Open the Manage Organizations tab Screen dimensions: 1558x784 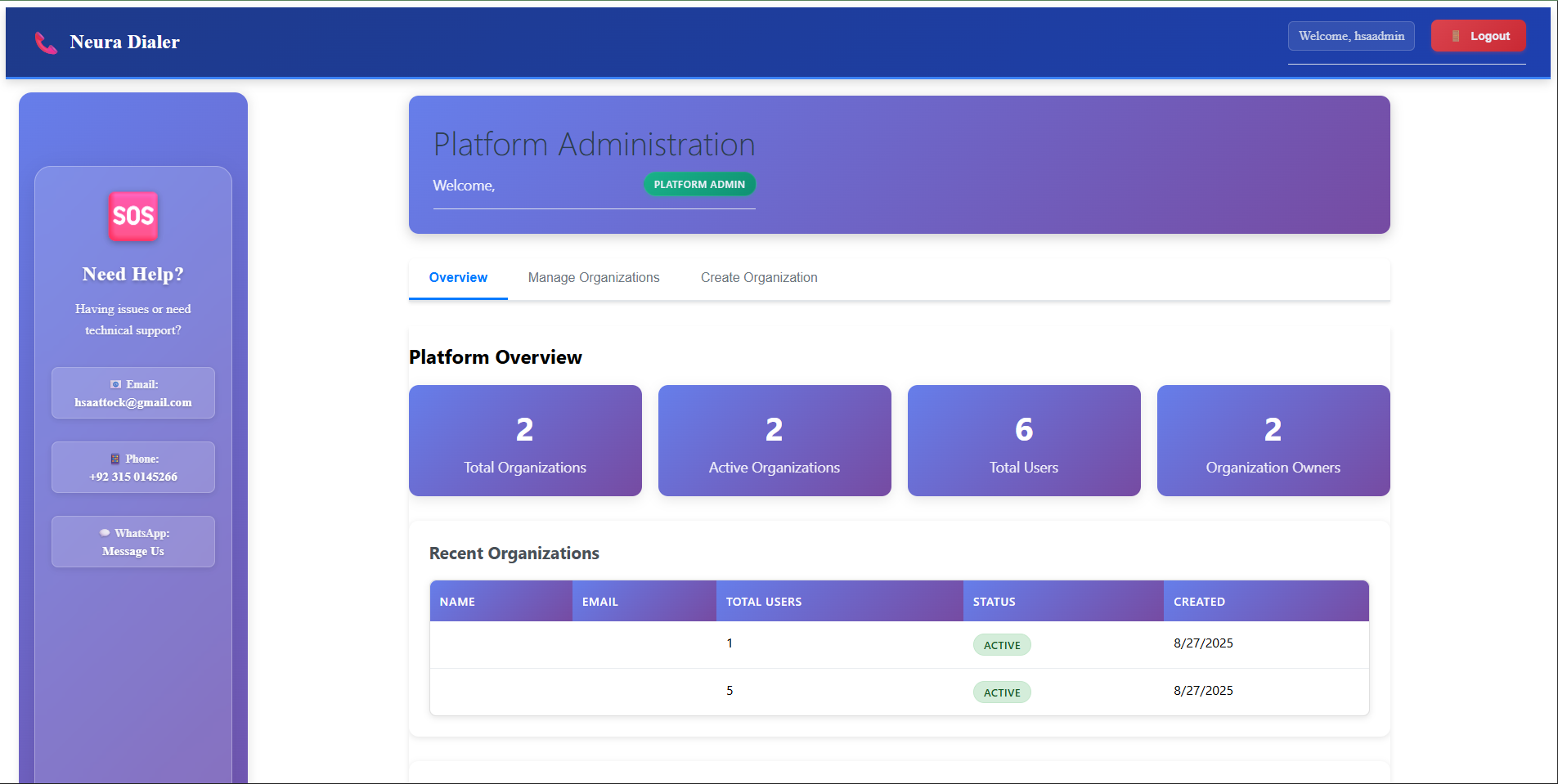coord(594,278)
